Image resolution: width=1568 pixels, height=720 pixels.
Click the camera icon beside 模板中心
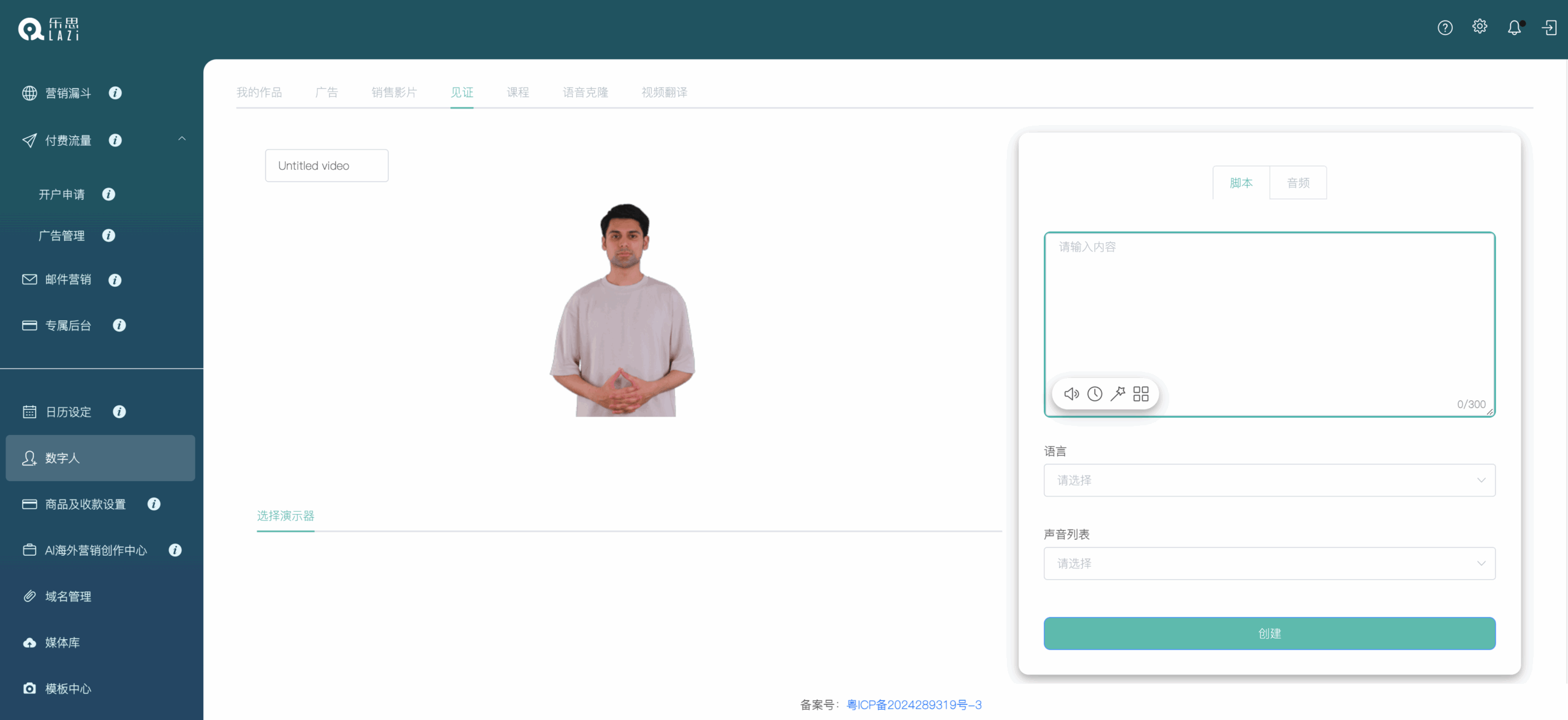click(x=29, y=689)
